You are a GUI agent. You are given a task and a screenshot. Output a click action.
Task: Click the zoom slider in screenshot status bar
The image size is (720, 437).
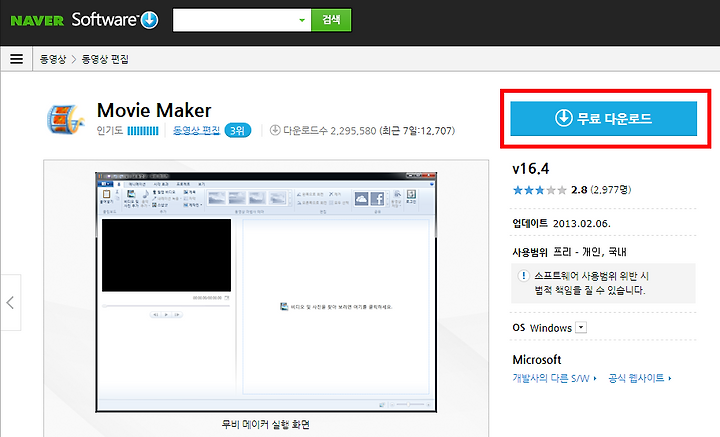click(409, 404)
